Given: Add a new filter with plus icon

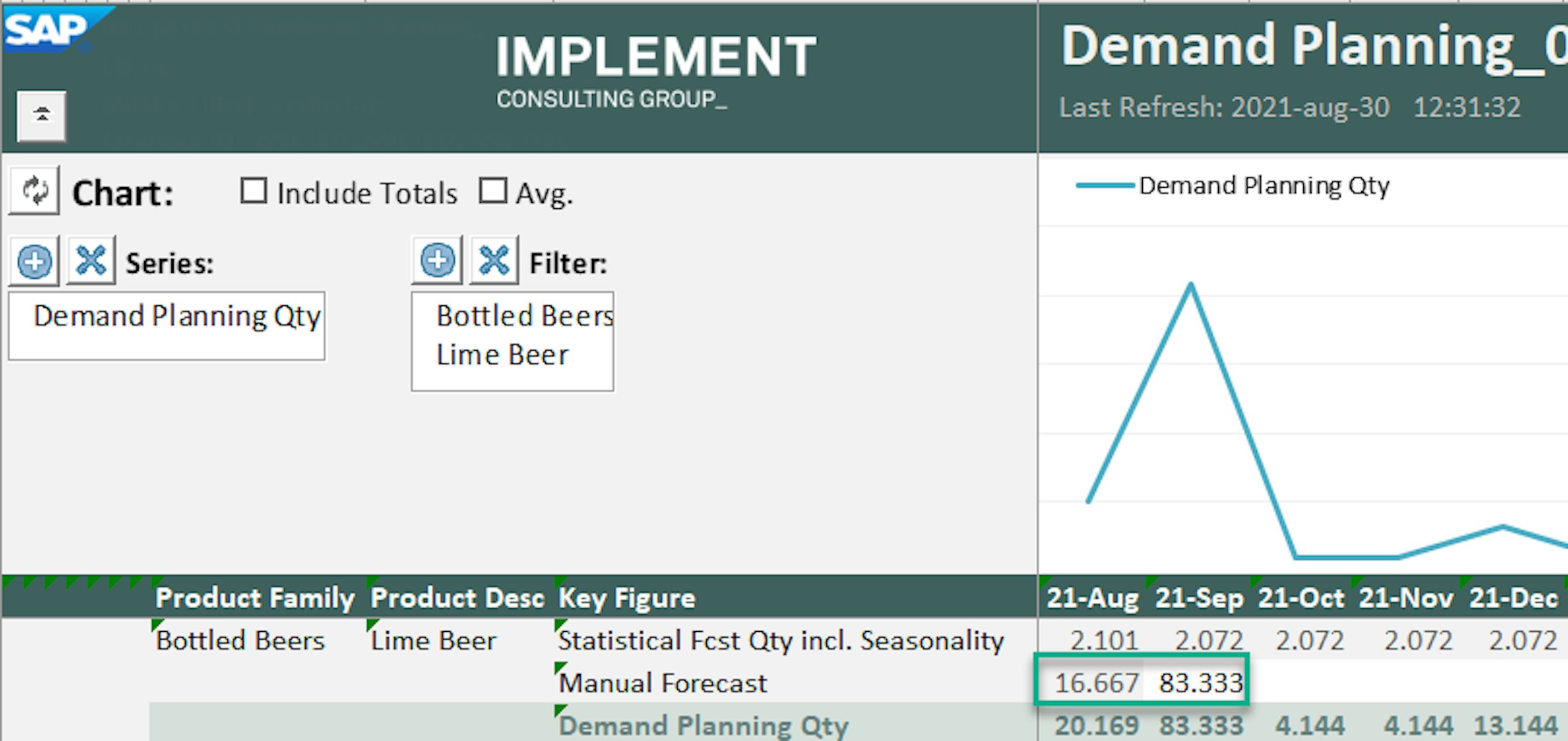Looking at the screenshot, I should pos(437,261).
